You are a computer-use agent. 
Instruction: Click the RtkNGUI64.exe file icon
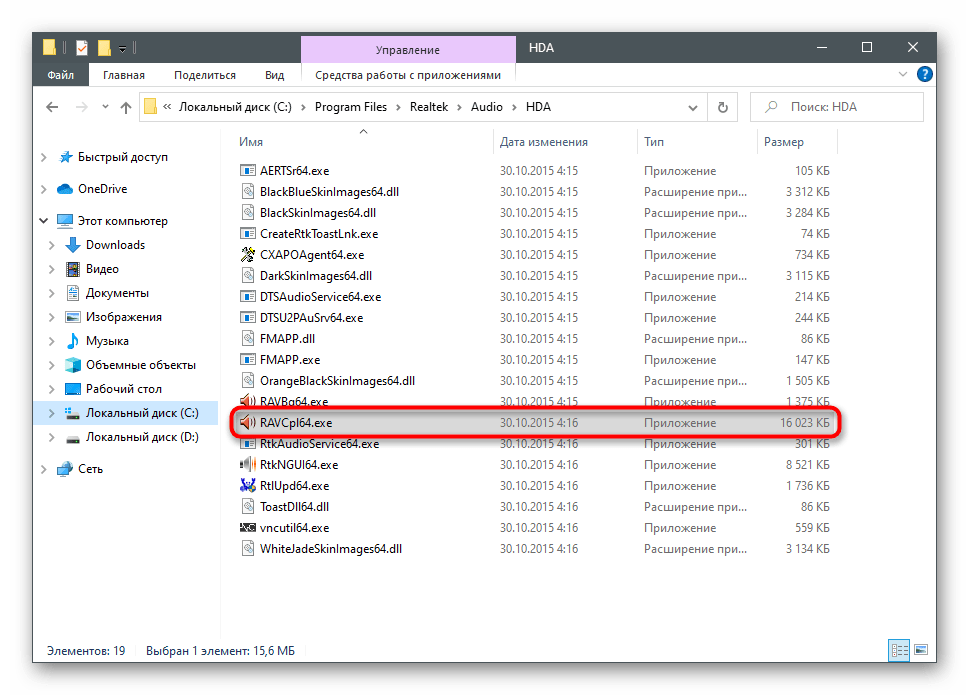pyautogui.click(x=248, y=465)
